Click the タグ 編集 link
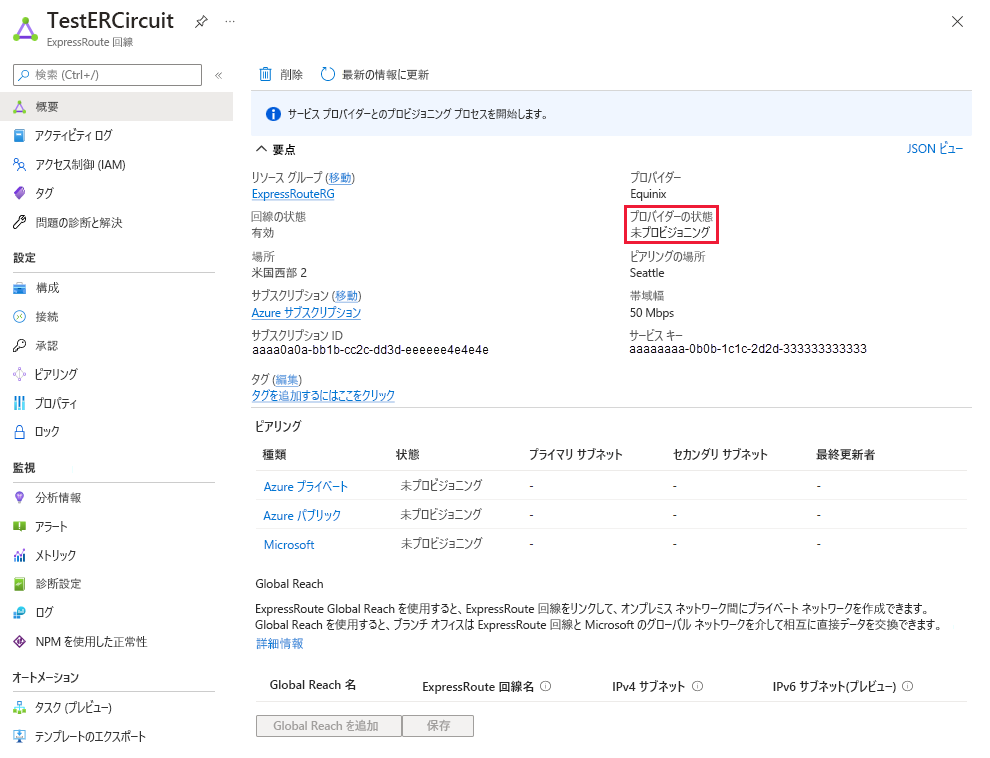 click(x=287, y=379)
